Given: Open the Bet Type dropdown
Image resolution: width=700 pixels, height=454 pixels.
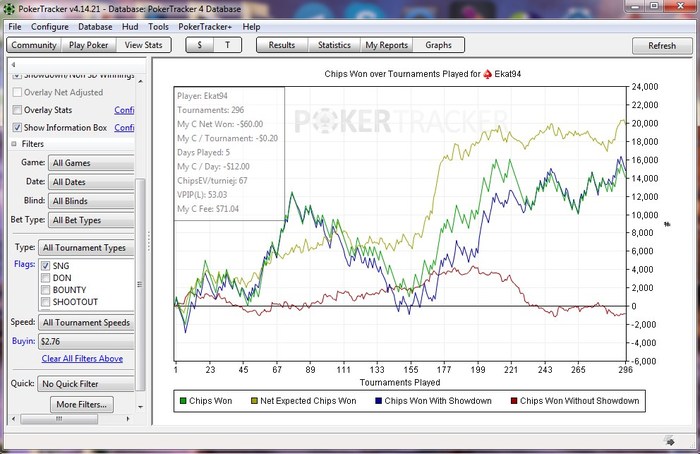Looking at the screenshot, I should coord(91,220).
